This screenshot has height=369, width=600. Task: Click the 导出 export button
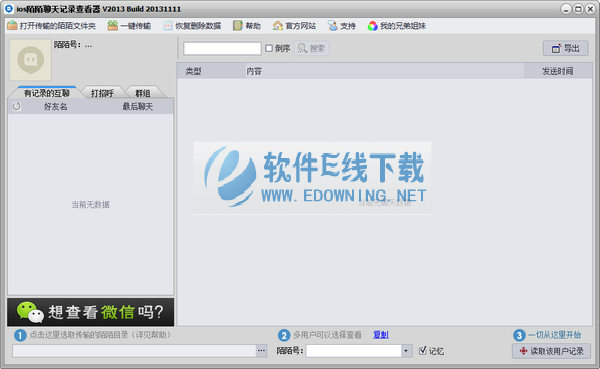[566, 48]
